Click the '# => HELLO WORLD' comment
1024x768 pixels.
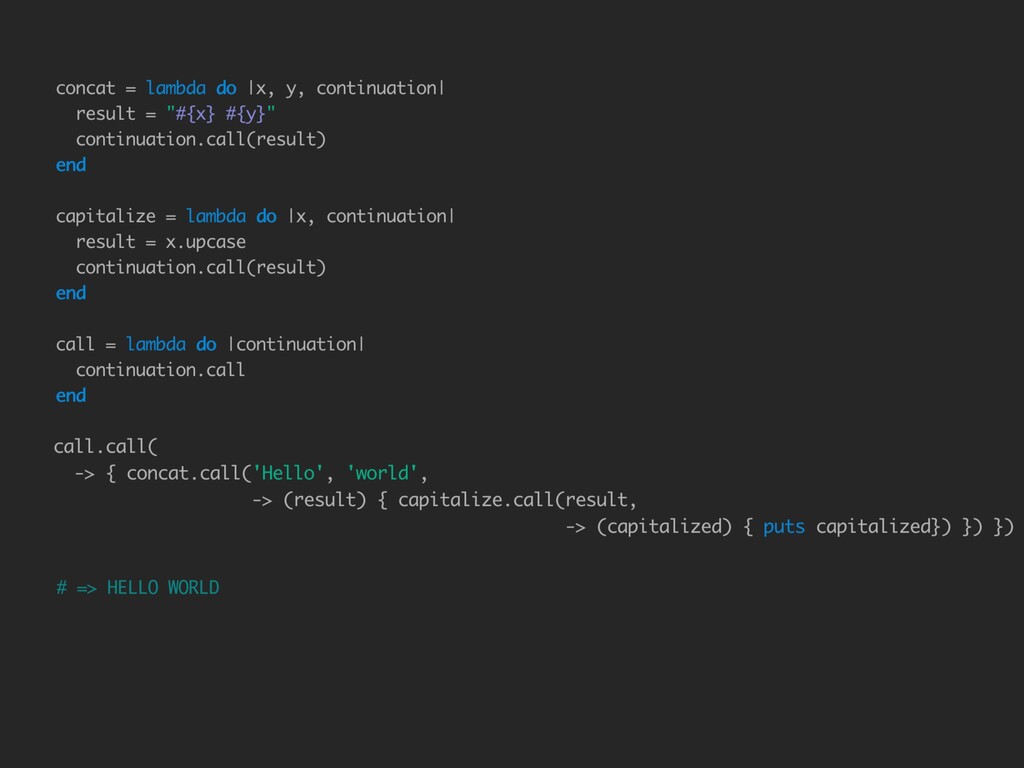(x=138, y=588)
